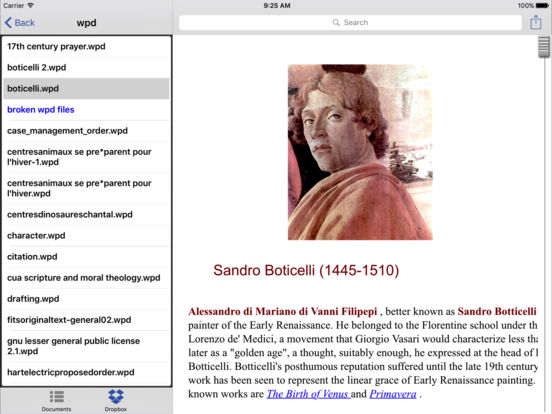Screen dimensions: 552x414
Task: Open character.wpd file
Action: click(x=86, y=236)
